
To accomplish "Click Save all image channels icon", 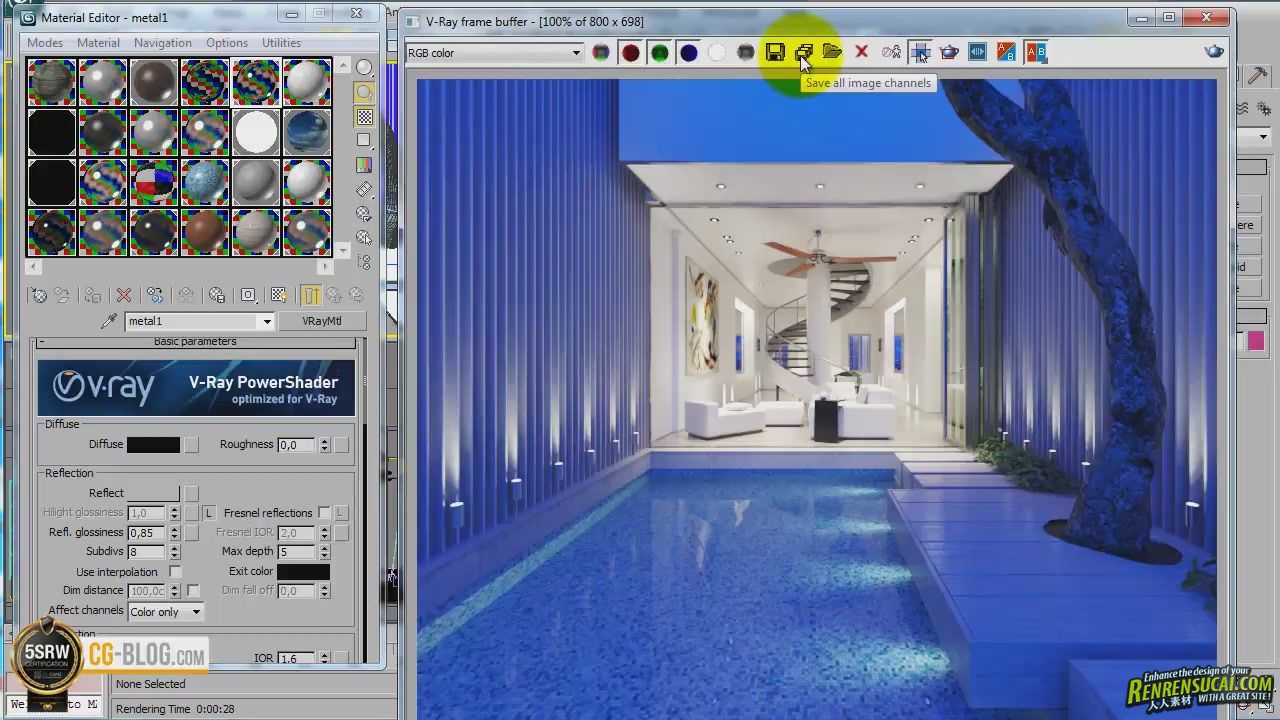I will point(804,52).
